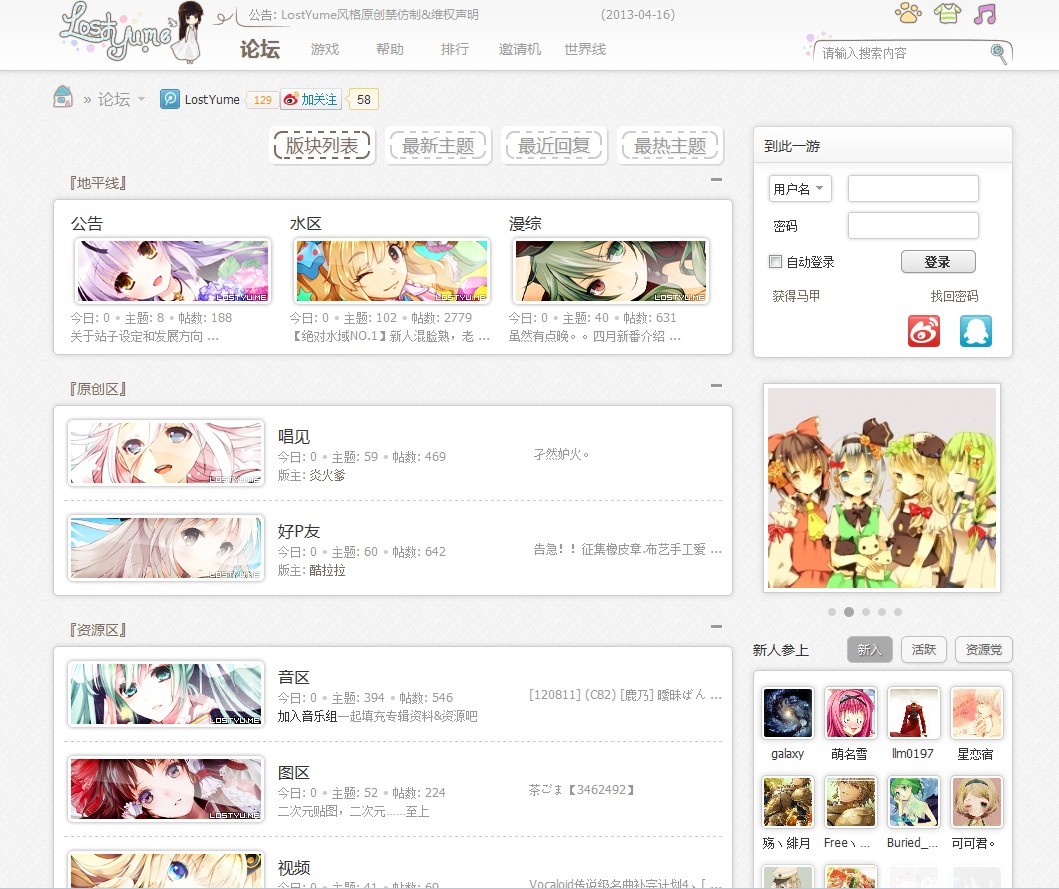Image resolution: width=1059 pixels, height=889 pixels.
Task: Click the 登录 button
Action: pos(937,262)
